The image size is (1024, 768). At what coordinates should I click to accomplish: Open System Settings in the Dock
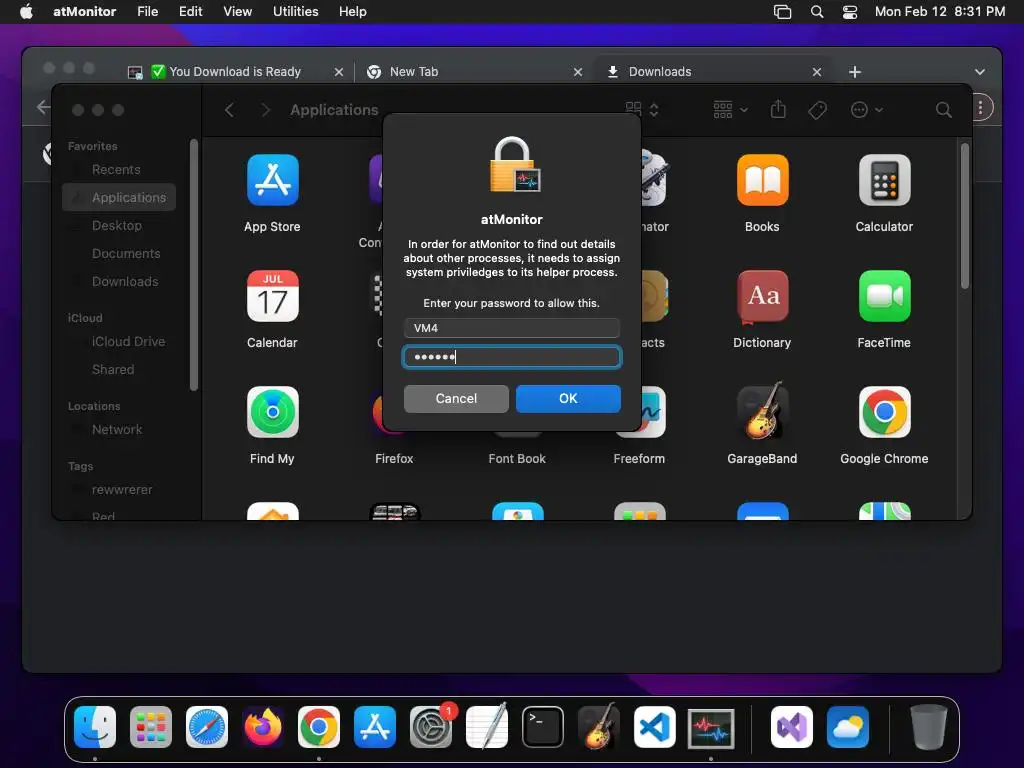coord(431,727)
